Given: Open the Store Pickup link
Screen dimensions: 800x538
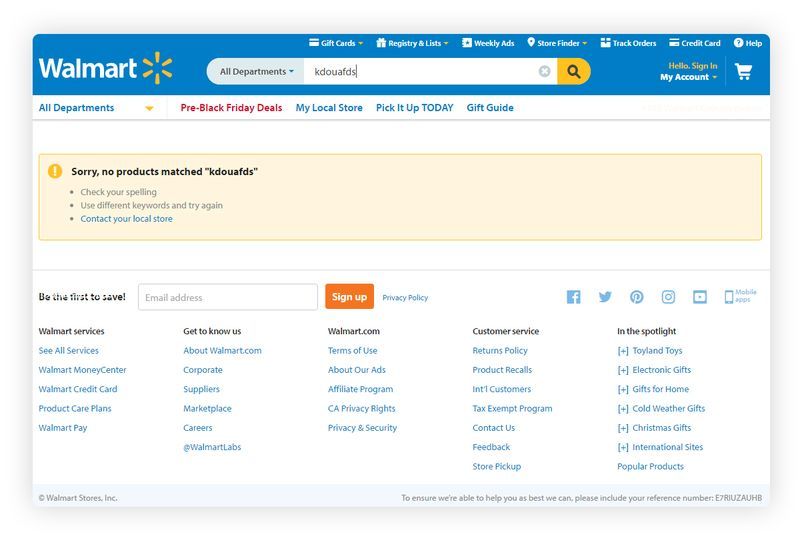Looking at the screenshot, I should coord(496,467).
